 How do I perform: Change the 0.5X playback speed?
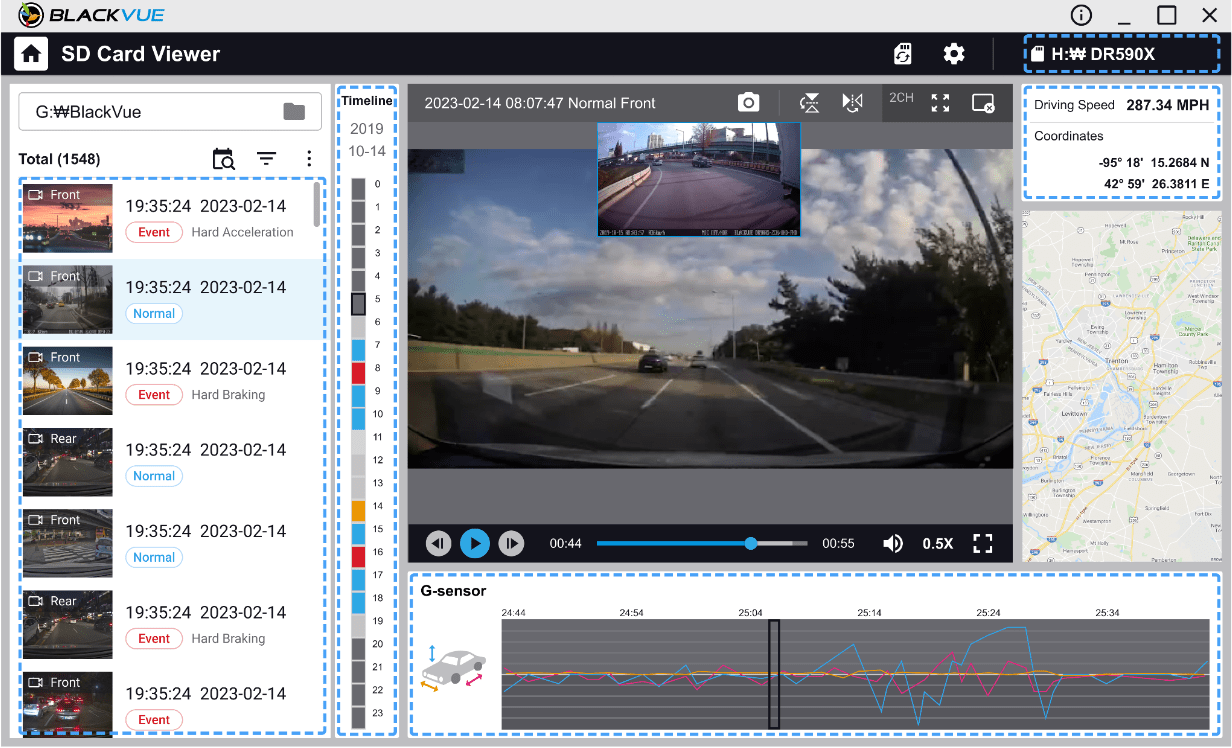coord(937,543)
